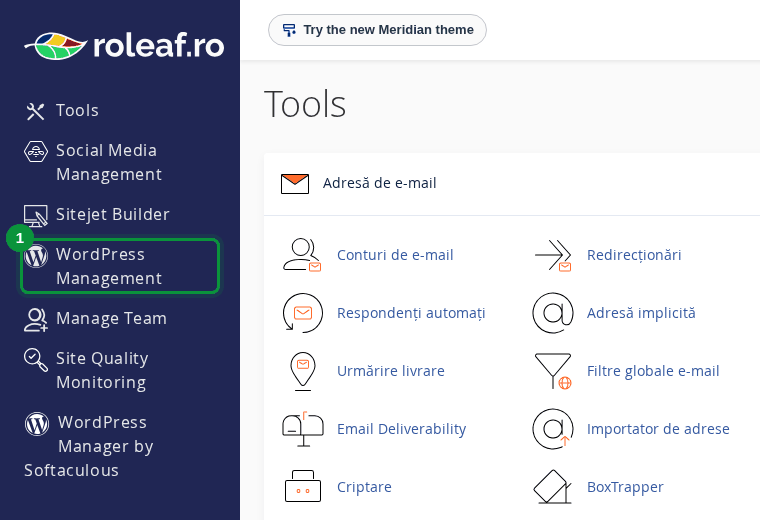Click the paint roller icon in Meridian button
The width and height of the screenshot is (760, 520).
tap(289, 30)
